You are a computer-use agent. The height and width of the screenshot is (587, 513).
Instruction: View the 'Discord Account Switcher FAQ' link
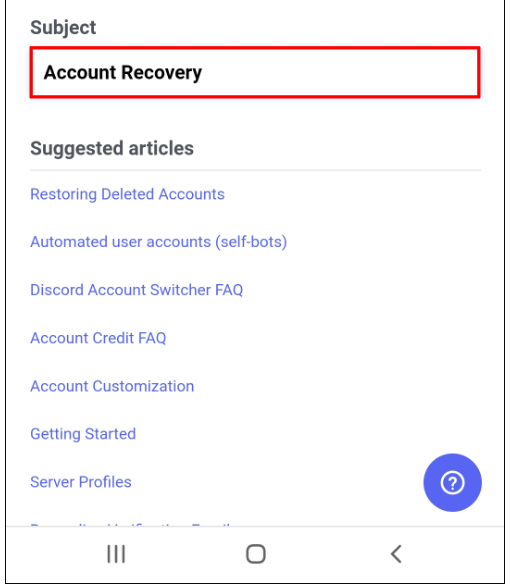coord(137,290)
